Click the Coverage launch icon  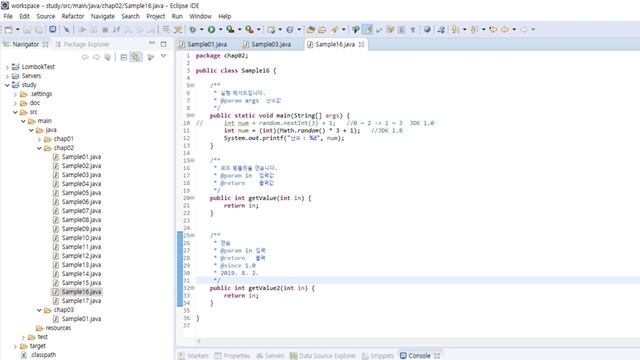(x=230, y=29)
